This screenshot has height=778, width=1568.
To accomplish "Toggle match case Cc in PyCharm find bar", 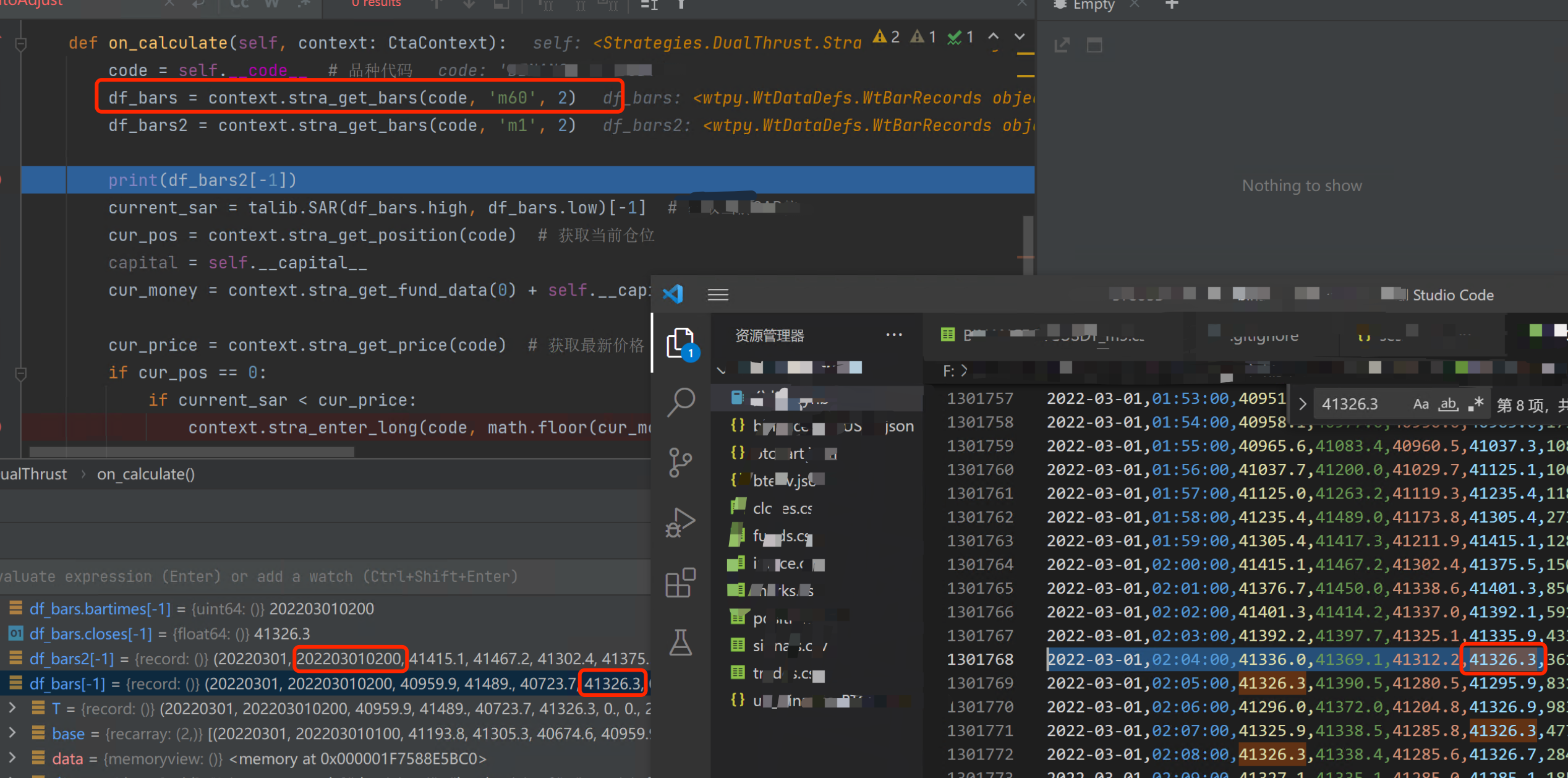I will [238, 5].
